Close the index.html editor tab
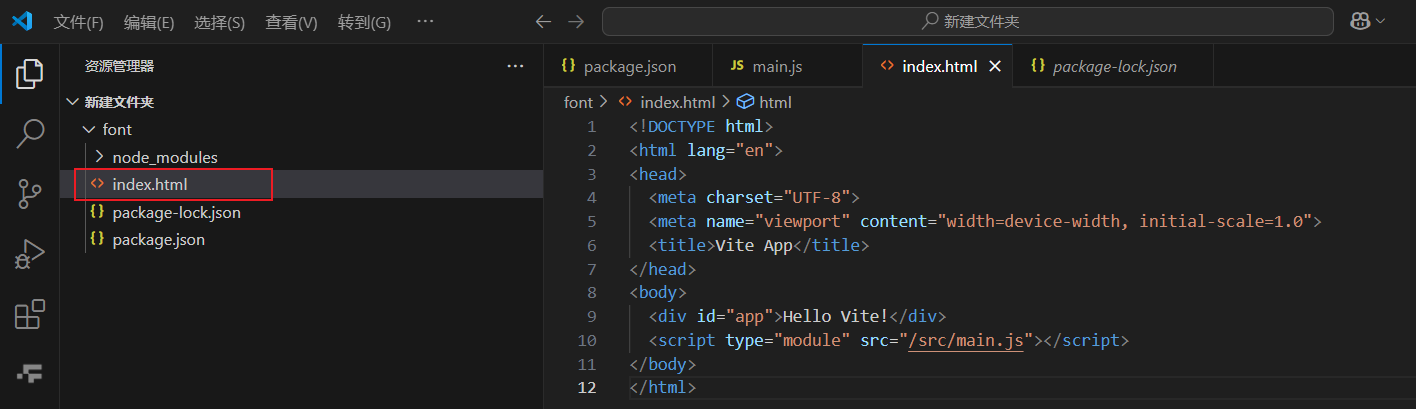Screen dimensions: 1416x409 995,66
